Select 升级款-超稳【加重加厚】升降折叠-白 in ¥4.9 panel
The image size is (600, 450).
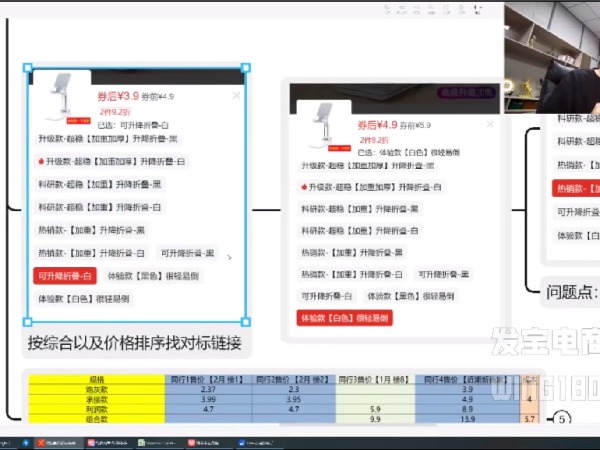371,187
